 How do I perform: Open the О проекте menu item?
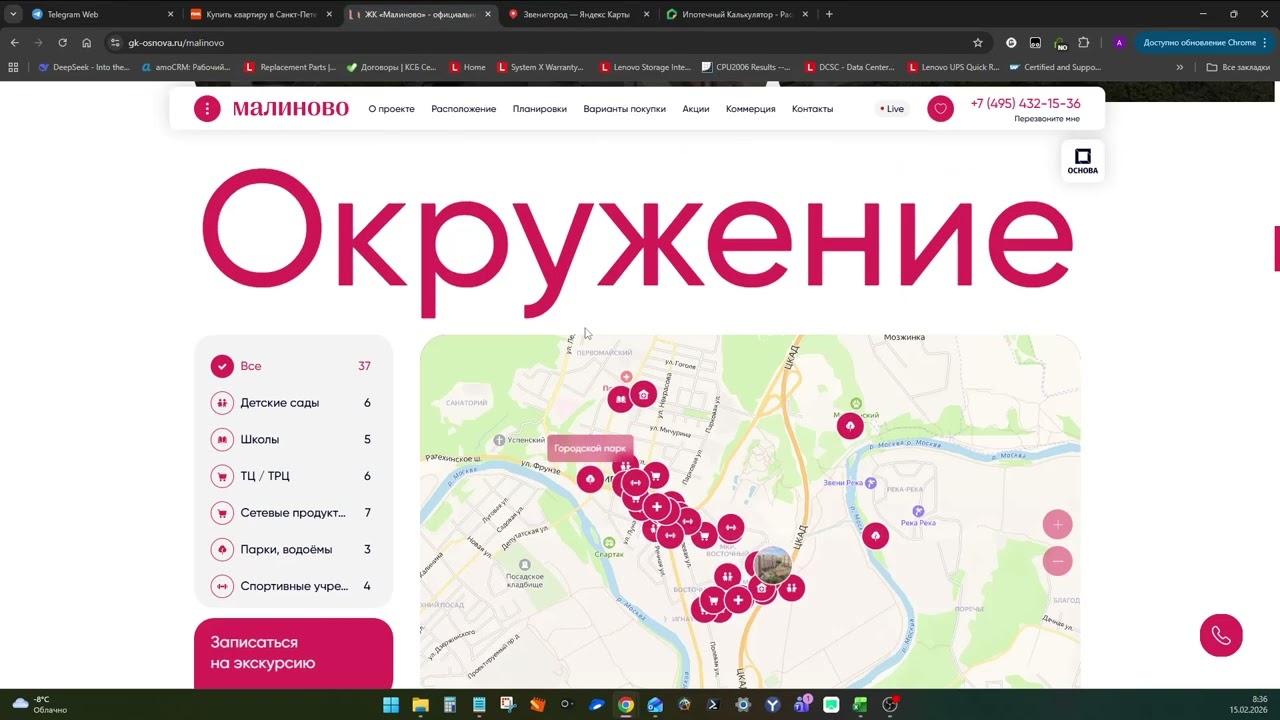tap(391, 109)
